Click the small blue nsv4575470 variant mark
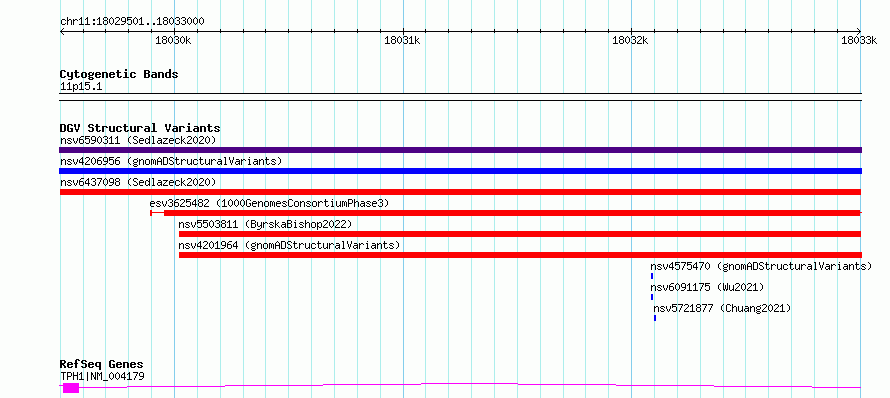 coord(652,276)
